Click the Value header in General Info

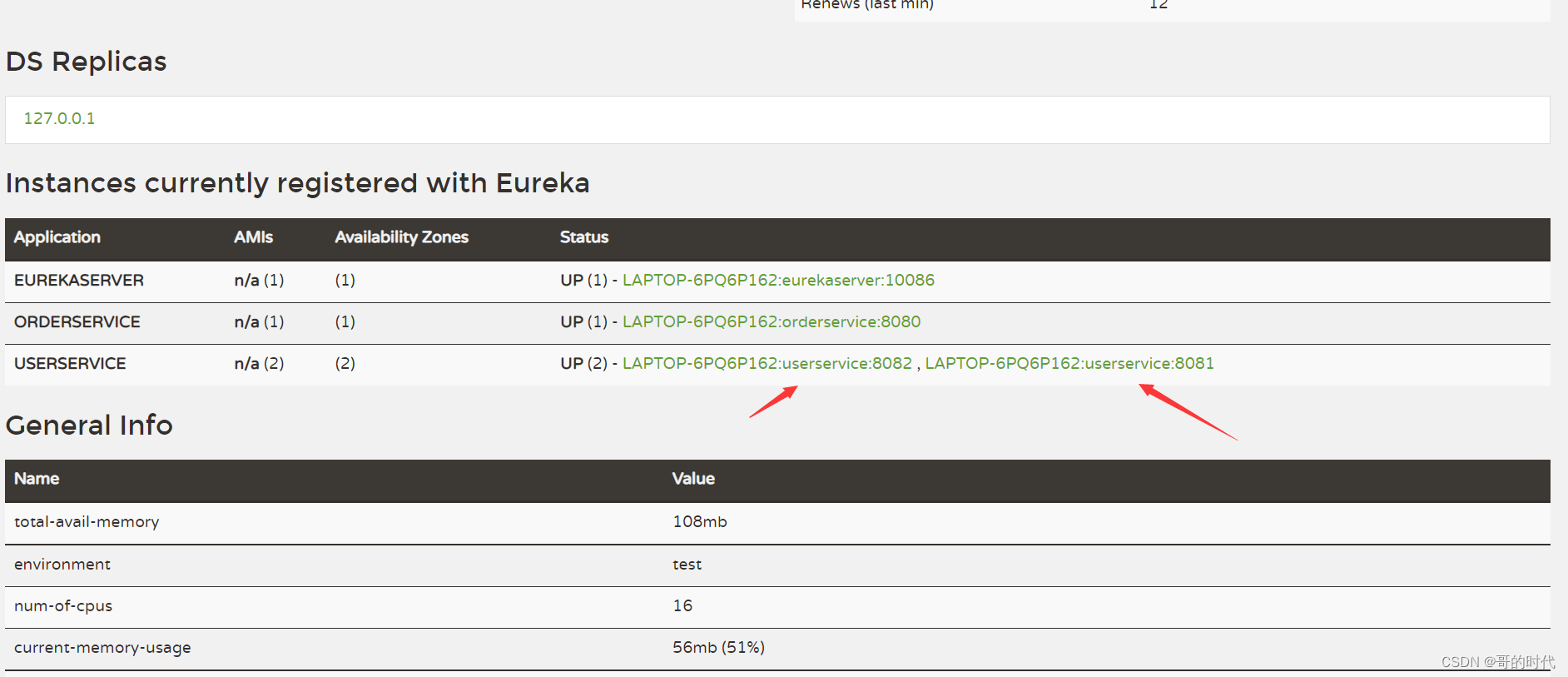[692, 479]
